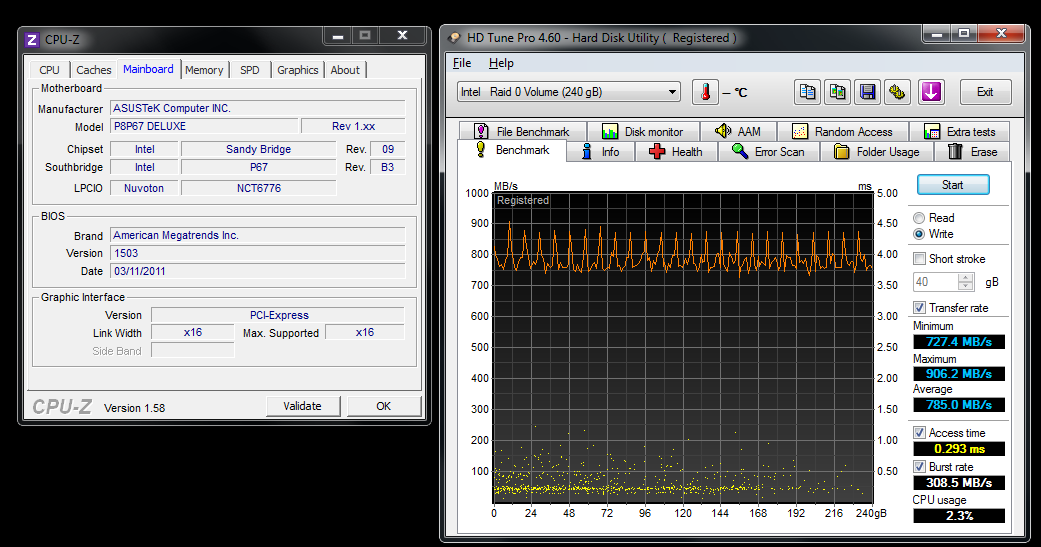Switch to the Disk monitor tab
The image size is (1041, 547).
tap(642, 132)
